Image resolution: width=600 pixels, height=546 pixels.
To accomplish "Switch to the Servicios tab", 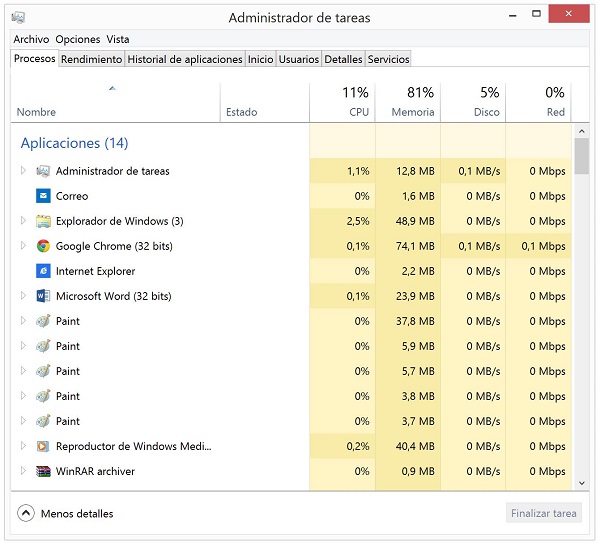I will [388, 59].
